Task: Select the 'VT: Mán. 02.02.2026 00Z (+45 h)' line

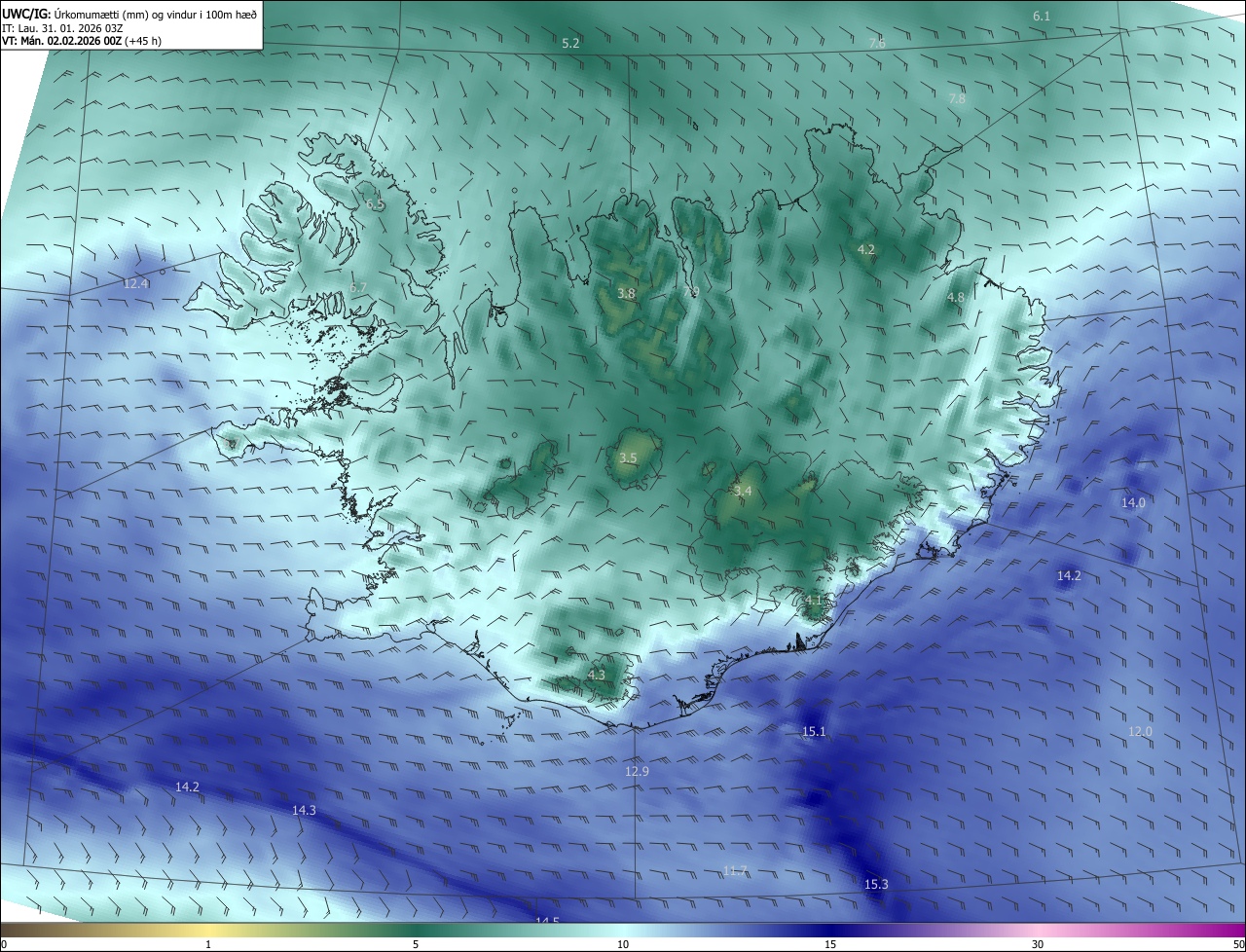Action: (x=81, y=41)
